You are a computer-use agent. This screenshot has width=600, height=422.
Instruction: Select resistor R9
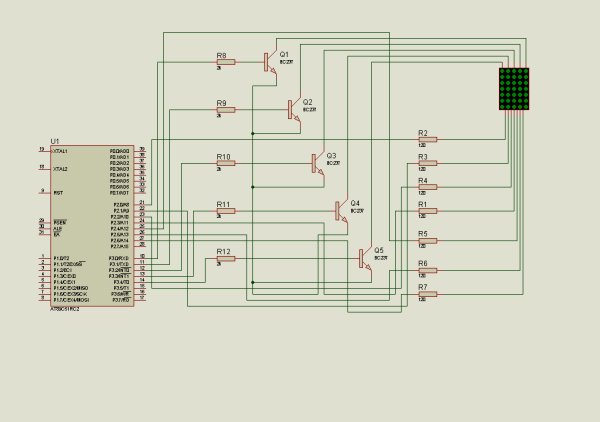pos(226,110)
